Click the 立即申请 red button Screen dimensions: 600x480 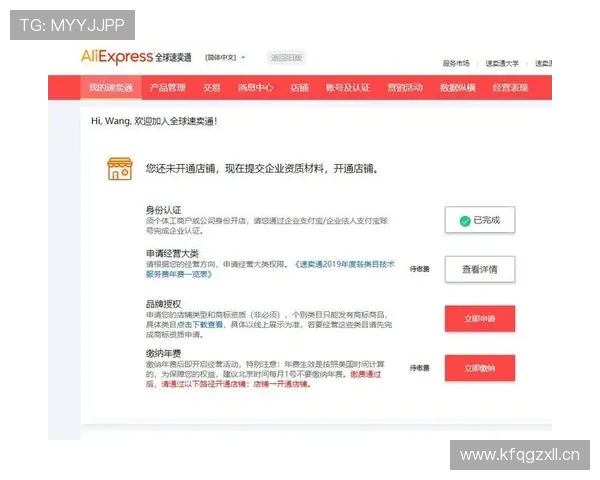click(x=480, y=318)
